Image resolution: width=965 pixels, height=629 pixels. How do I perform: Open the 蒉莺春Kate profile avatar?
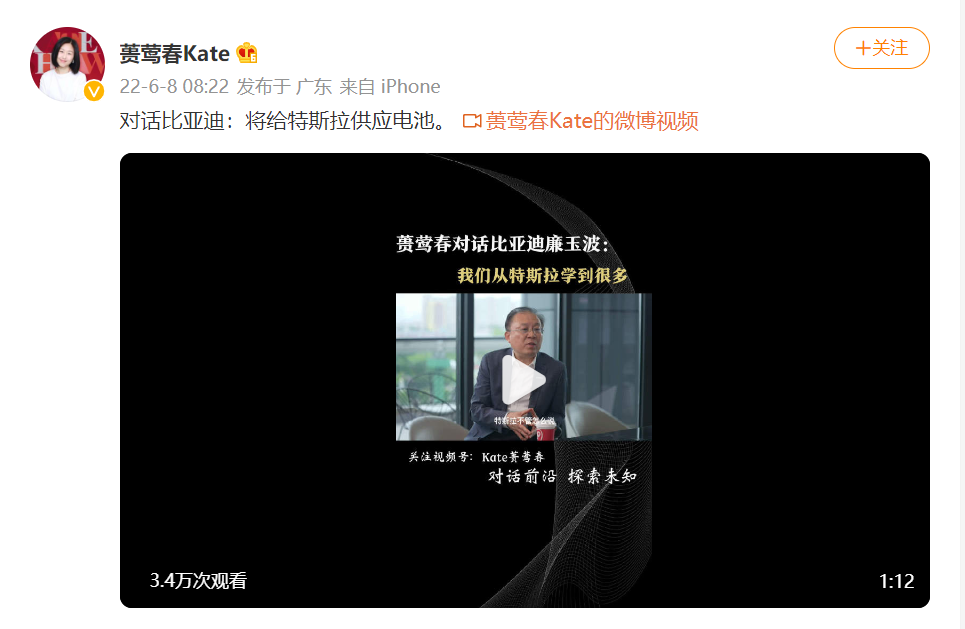(x=67, y=64)
